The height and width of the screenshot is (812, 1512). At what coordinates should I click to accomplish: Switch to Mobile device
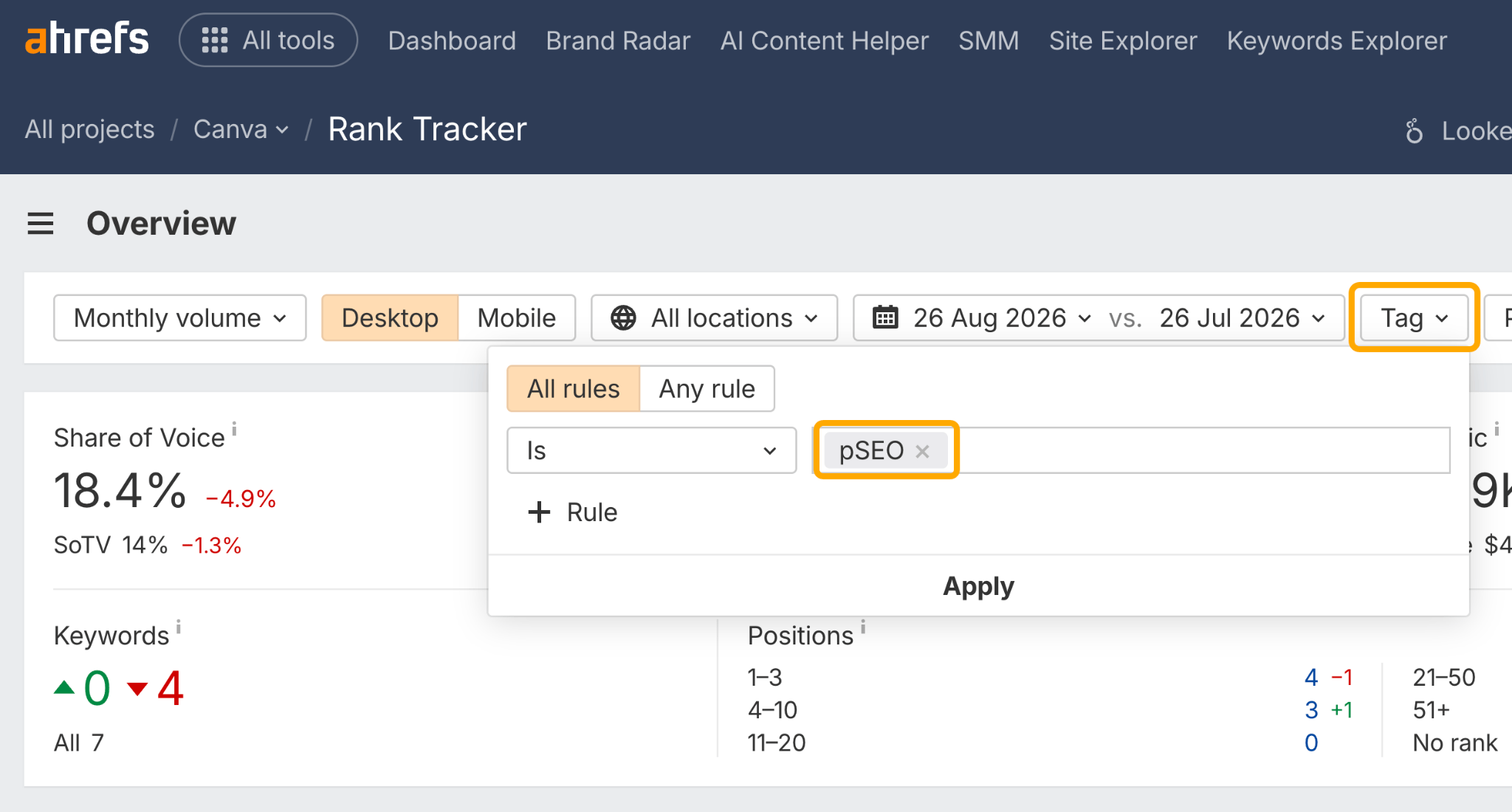[x=517, y=318]
